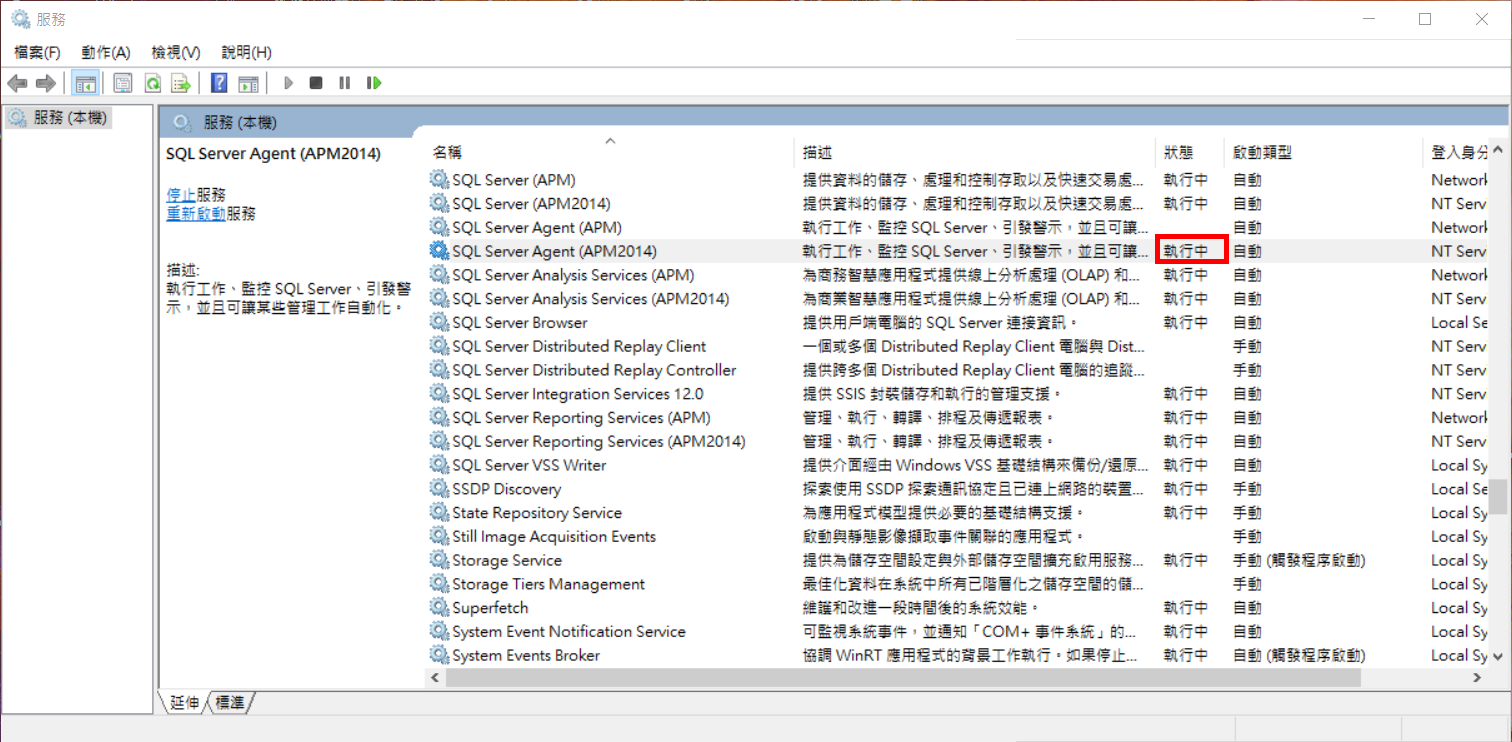Click gear icon of System Events Broker
Screen dimensions: 1512x742
pyautogui.click(x=439, y=655)
